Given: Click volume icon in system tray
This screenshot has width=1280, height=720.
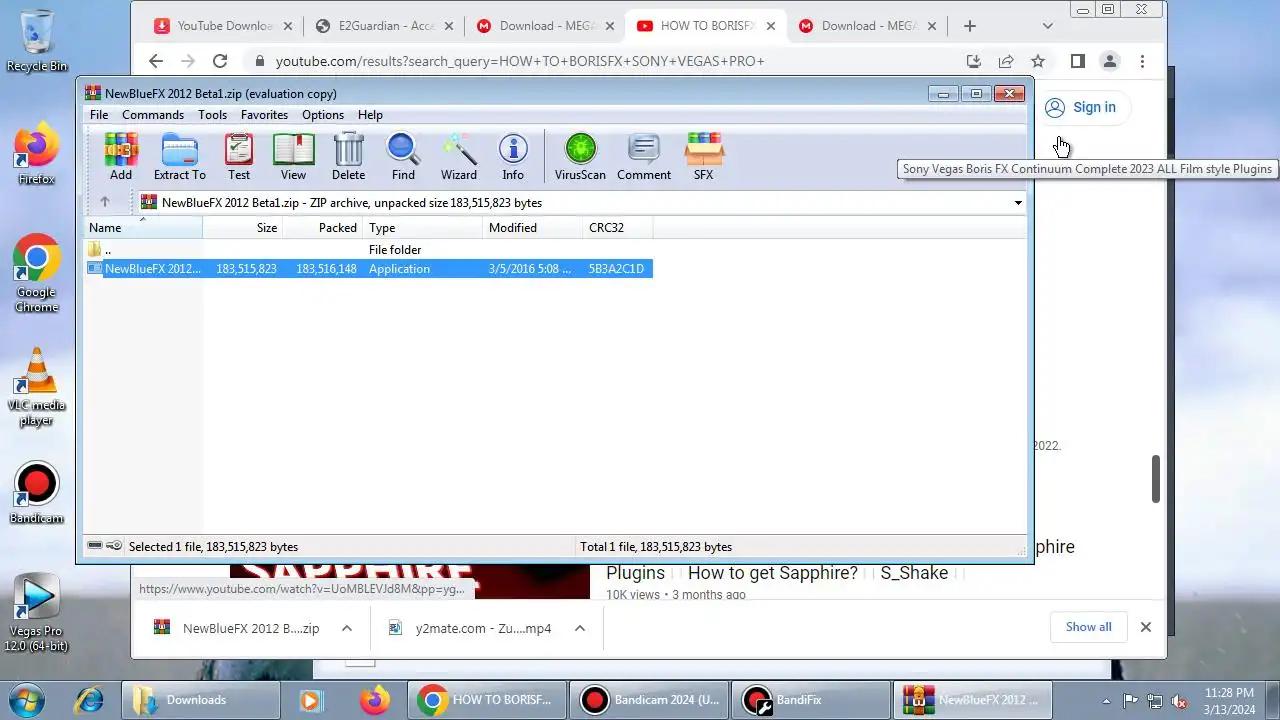Looking at the screenshot, I should (x=1179, y=701).
